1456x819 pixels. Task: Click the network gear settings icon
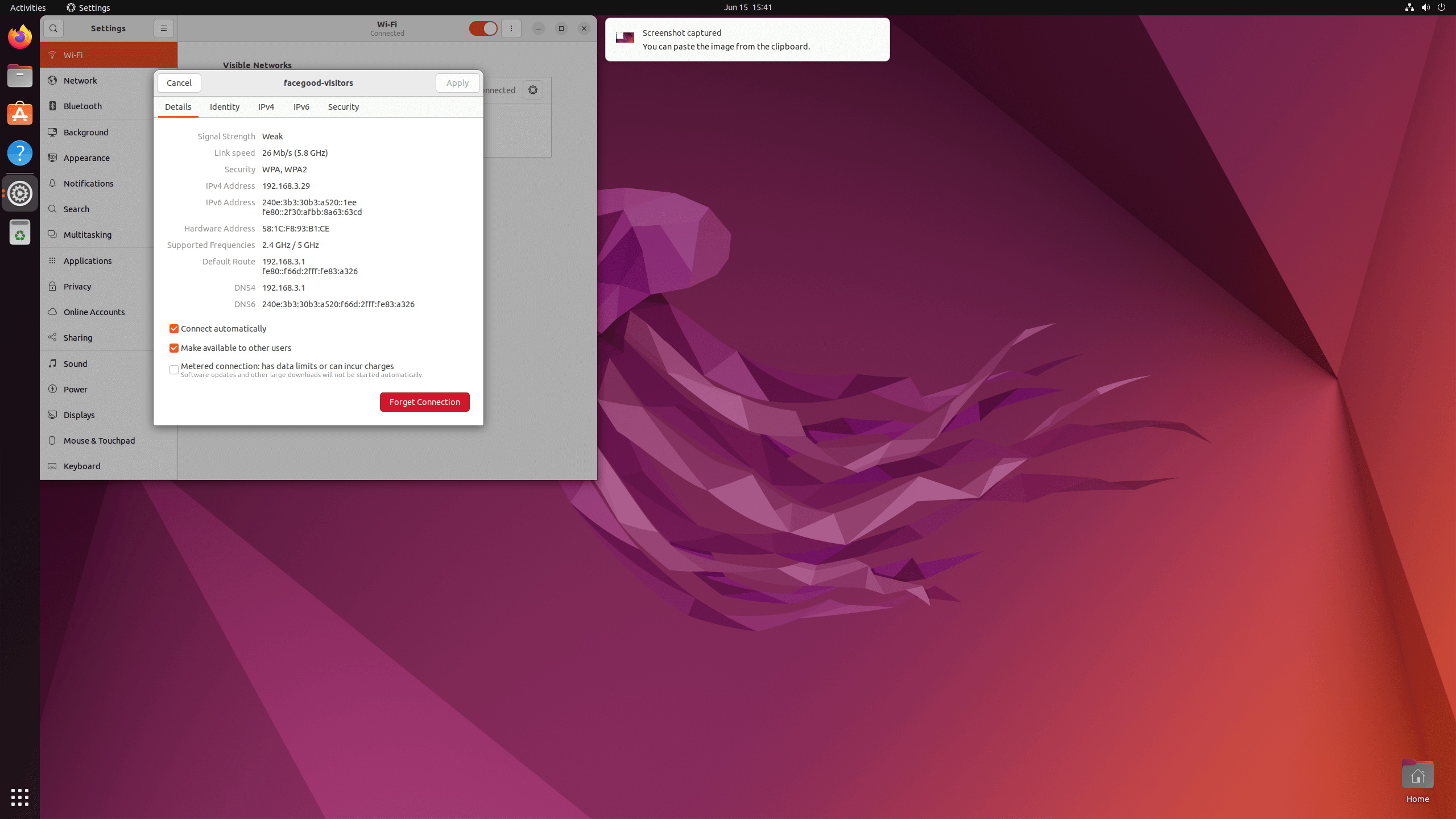point(533,90)
